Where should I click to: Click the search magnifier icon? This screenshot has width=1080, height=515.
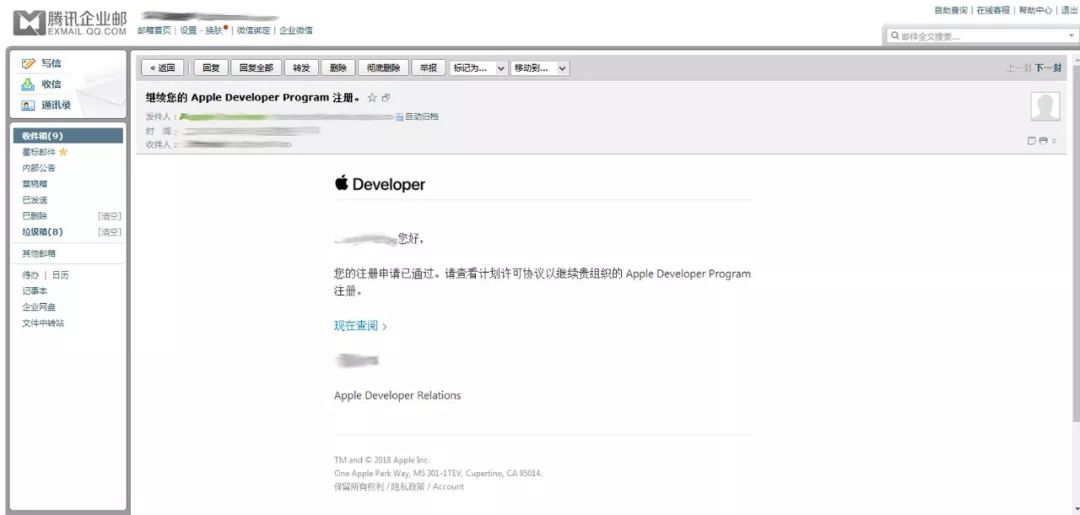(895, 36)
